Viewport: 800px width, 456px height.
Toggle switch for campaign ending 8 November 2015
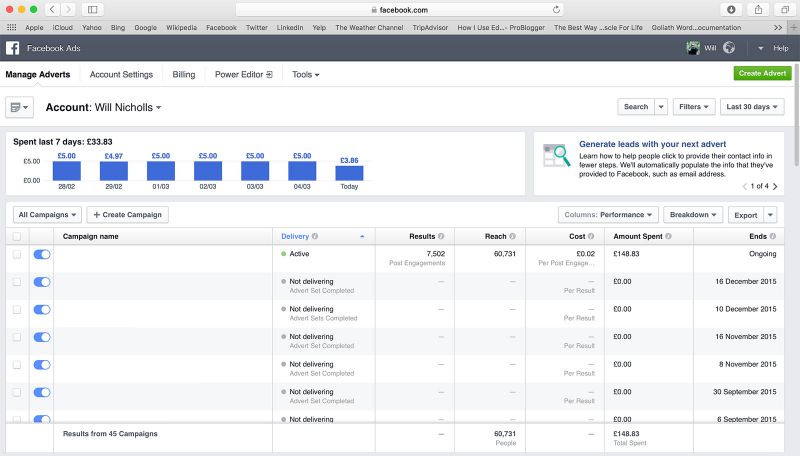(x=42, y=364)
